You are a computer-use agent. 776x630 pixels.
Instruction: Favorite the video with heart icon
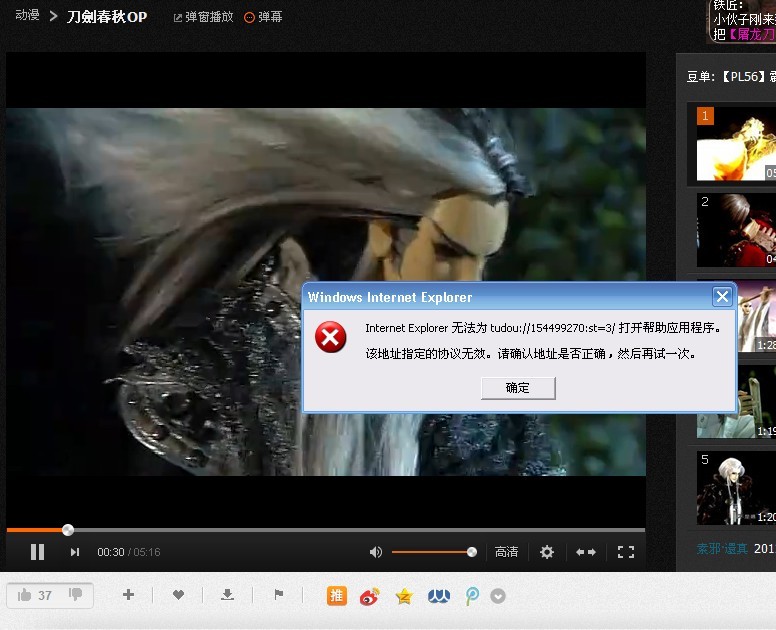pos(178,595)
